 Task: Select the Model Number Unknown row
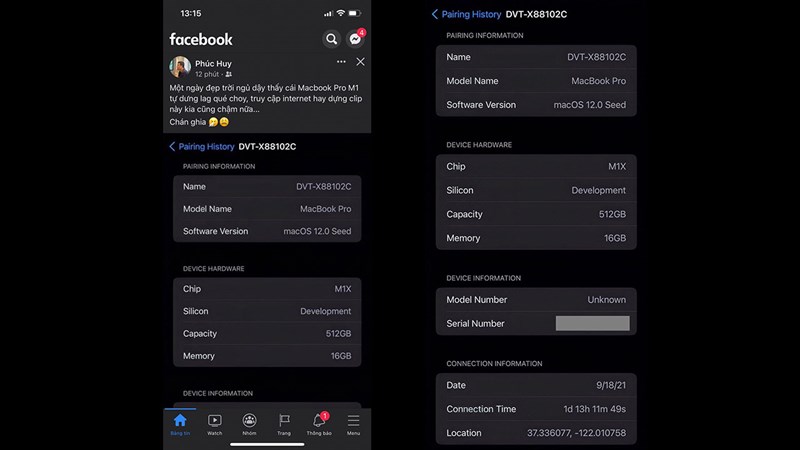[x=536, y=299]
